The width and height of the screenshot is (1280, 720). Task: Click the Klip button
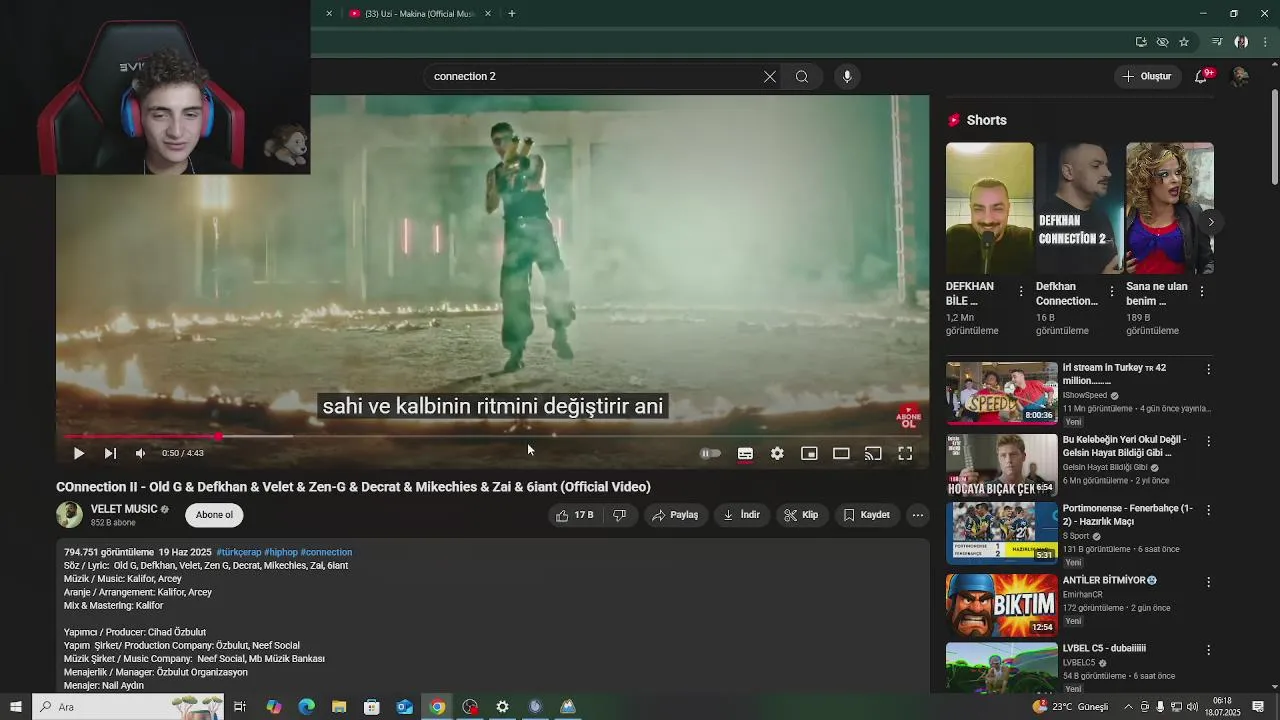(x=801, y=515)
